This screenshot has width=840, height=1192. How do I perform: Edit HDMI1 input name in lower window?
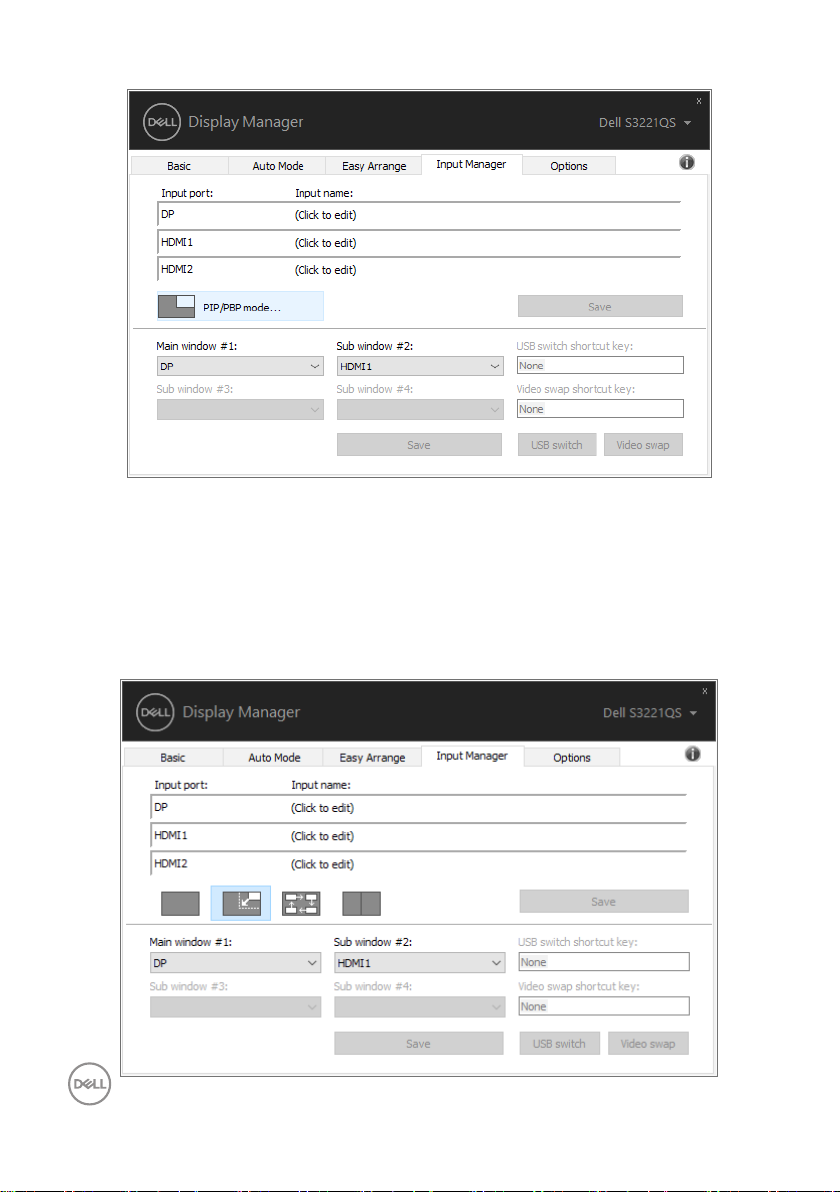coord(322,836)
